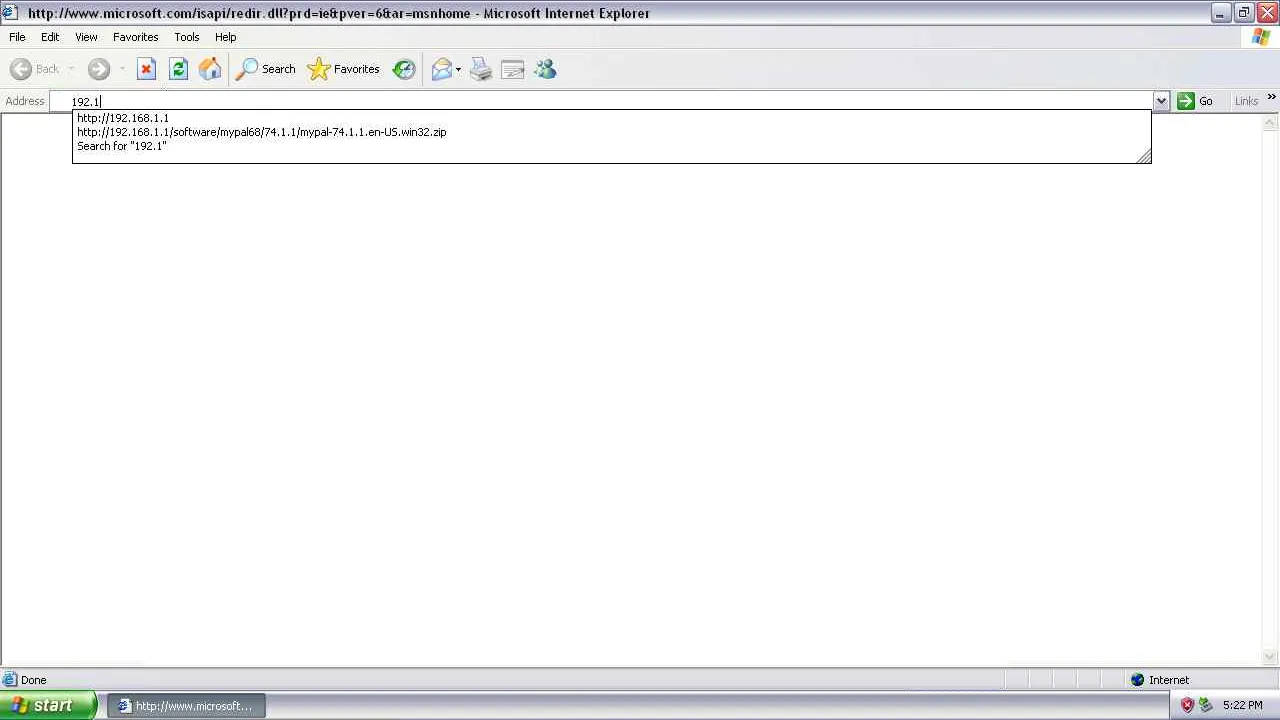Select the http://192.168.1.1 suggestion
Image resolution: width=1280 pixels, height=720 pixels.
click(x=612, y=118)
